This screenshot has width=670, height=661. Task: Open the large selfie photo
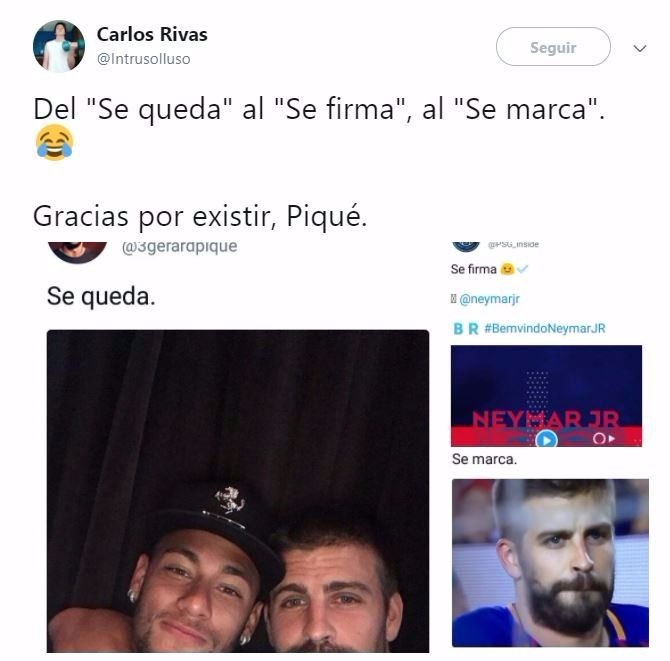(238, 491)
